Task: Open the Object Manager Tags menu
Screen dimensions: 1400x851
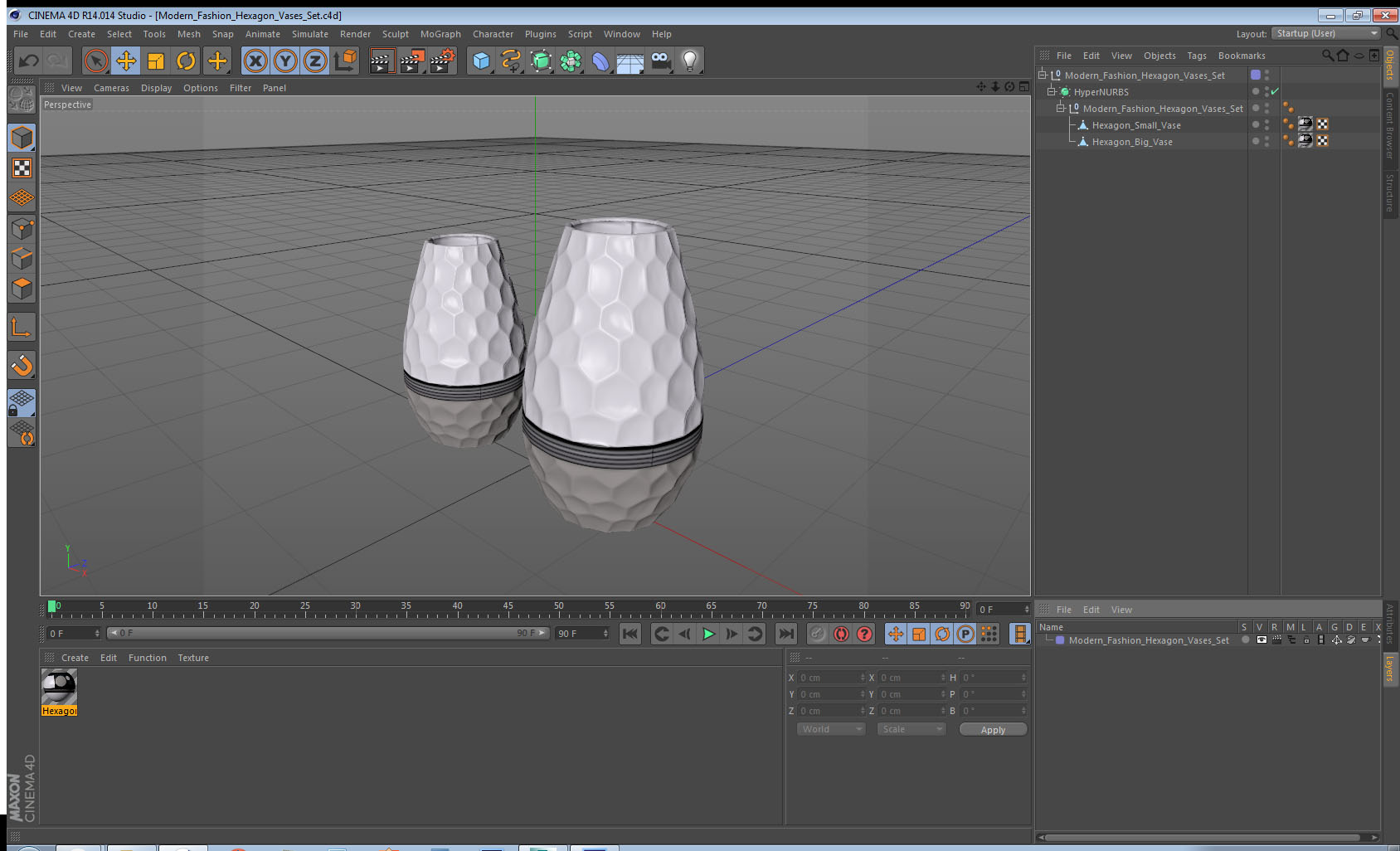Action: pyautogui.click(x=1197, y=56)
